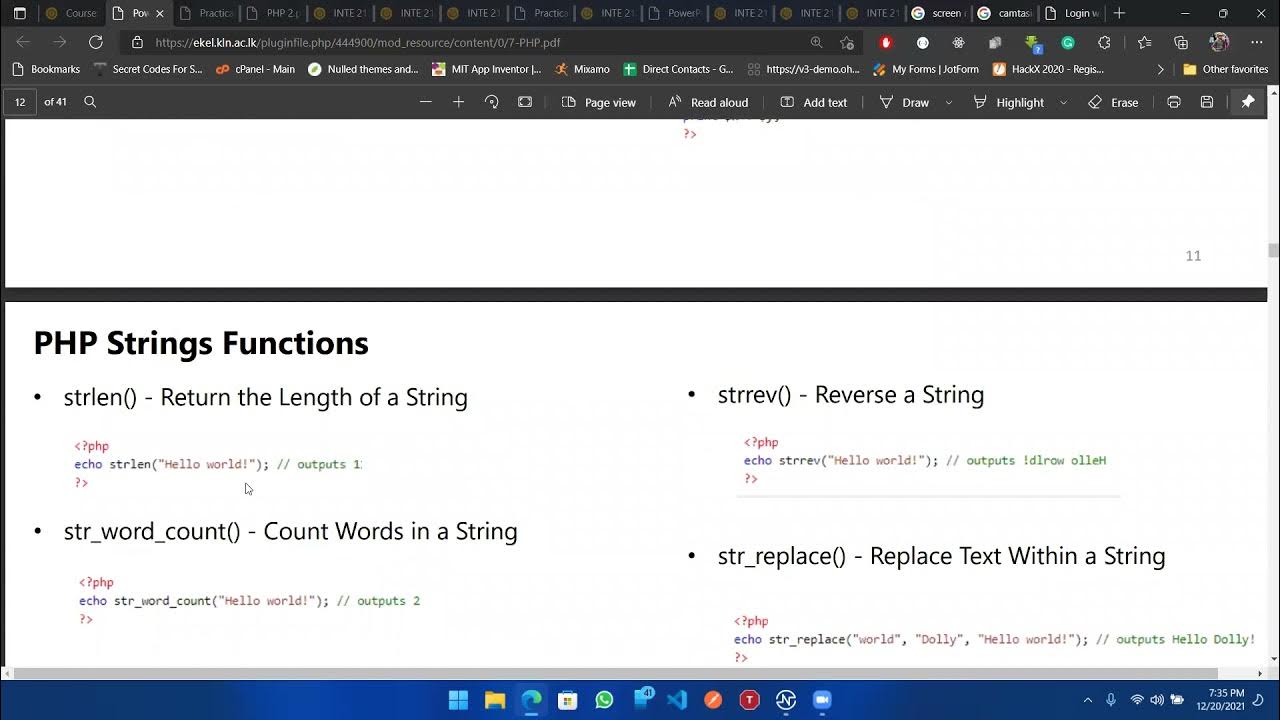The width and height of the screenshot is (1280, 720).
Task: Add this page to favorites with the star icon
Action: (847, 42)
